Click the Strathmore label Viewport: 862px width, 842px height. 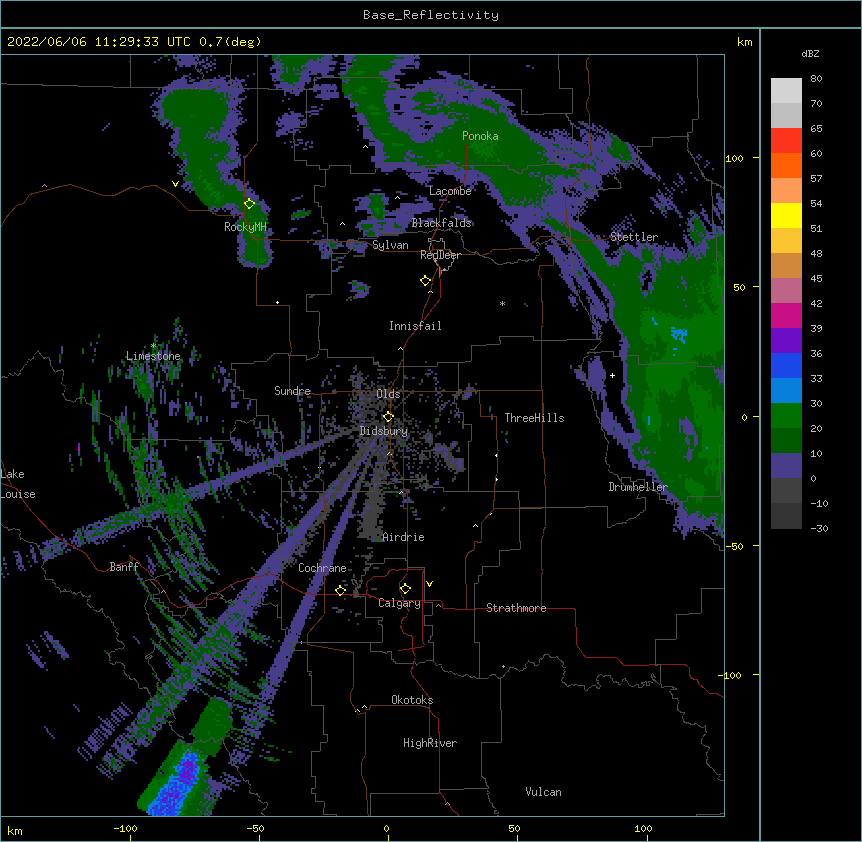516,608
